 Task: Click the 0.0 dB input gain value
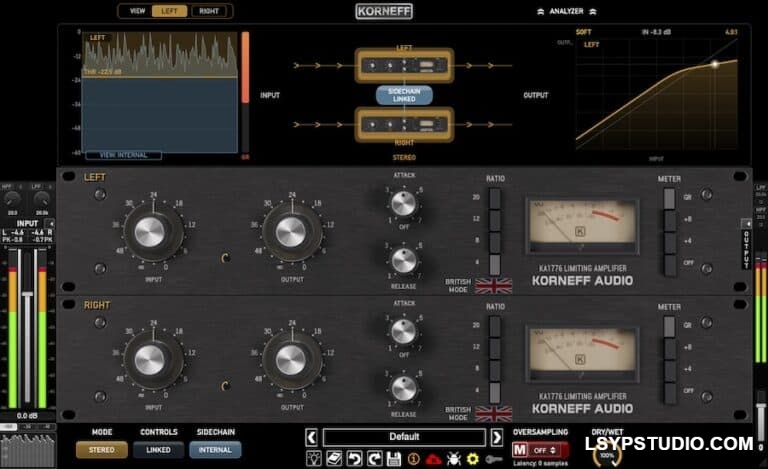27,416
